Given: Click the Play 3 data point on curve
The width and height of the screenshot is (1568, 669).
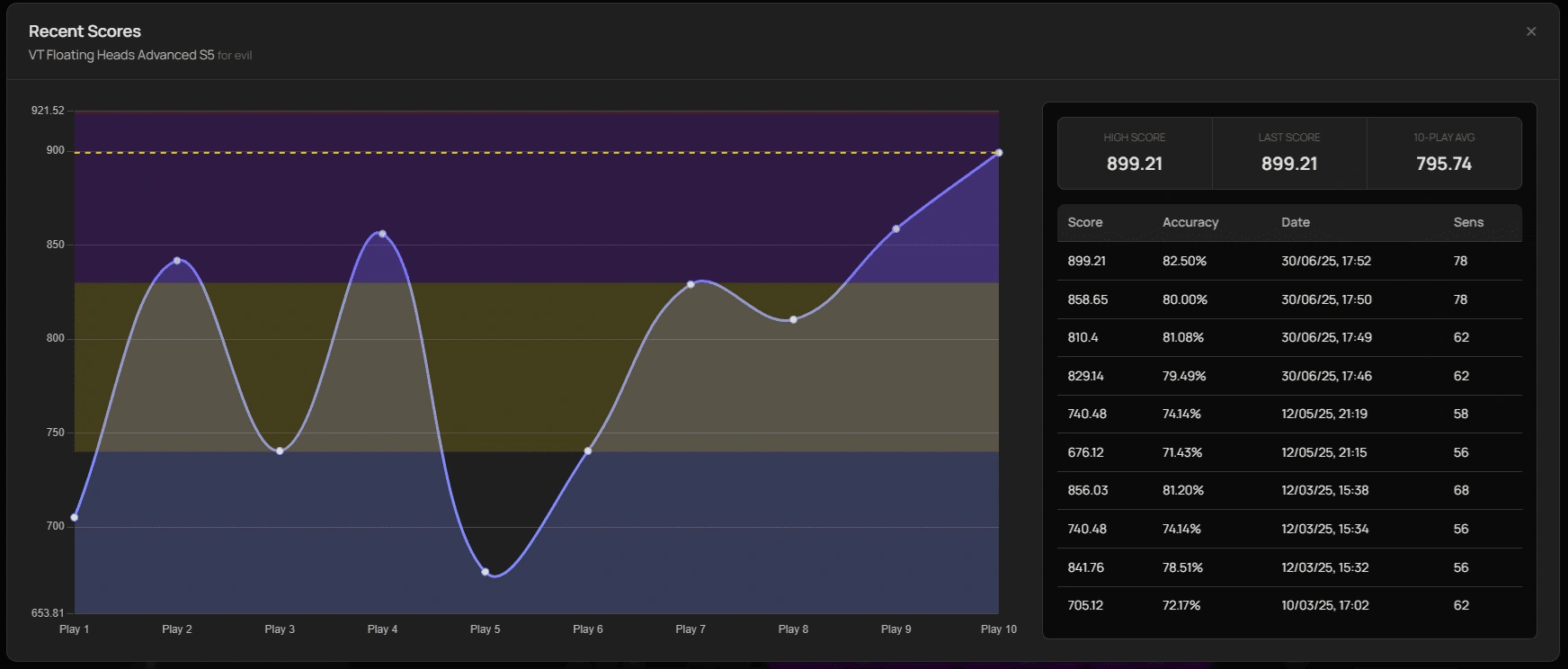Looking at the screenshot, I should click(280, 450).
